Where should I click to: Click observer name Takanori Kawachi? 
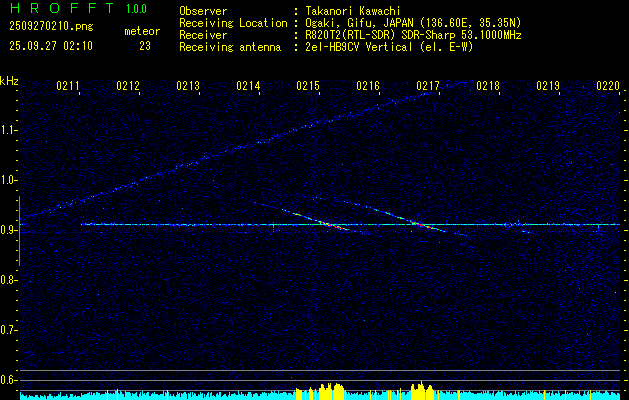[x=353, y=11]
